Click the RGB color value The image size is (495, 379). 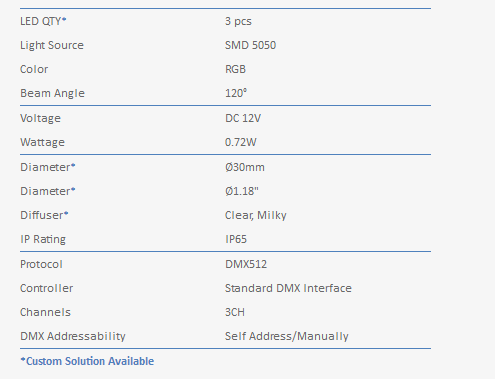point(235,69)
